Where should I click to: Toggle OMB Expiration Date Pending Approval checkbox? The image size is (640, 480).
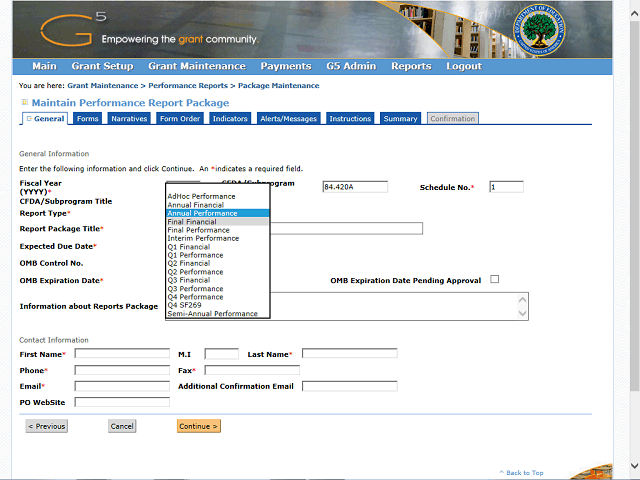(x=494, y=279)
